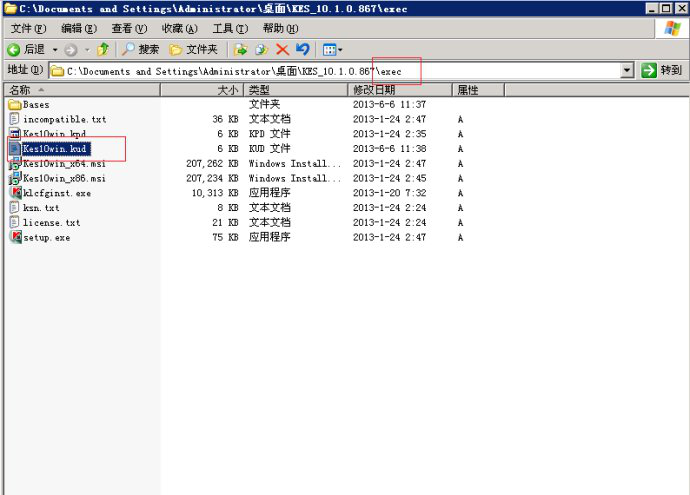Toggle the Folders (文件夹) pane button

194,49
